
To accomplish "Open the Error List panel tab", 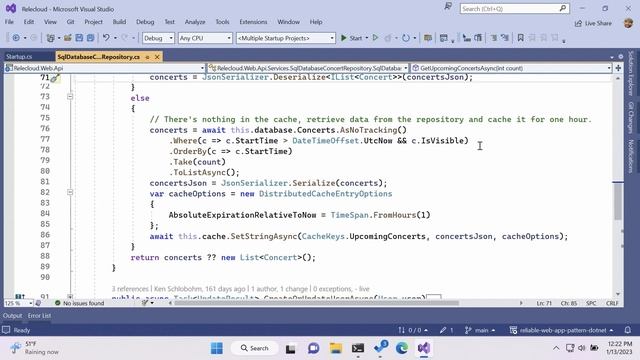I will 39,316.
